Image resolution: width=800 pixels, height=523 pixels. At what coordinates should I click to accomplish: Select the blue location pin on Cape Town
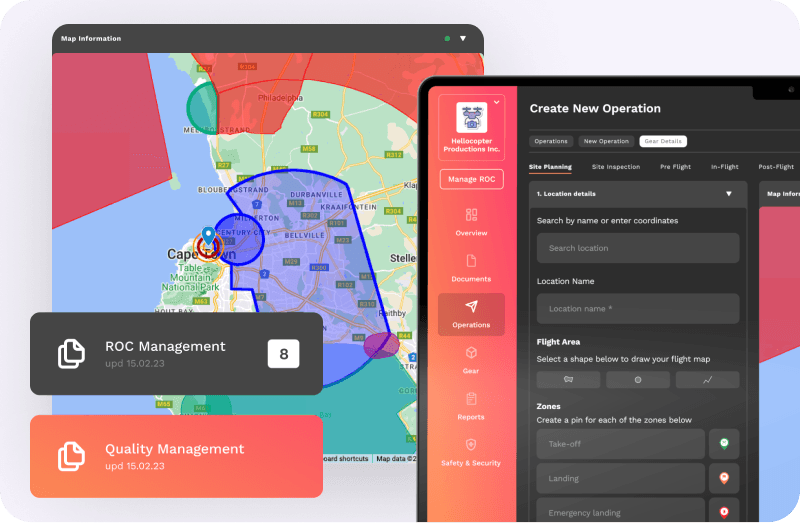[208, 236]
